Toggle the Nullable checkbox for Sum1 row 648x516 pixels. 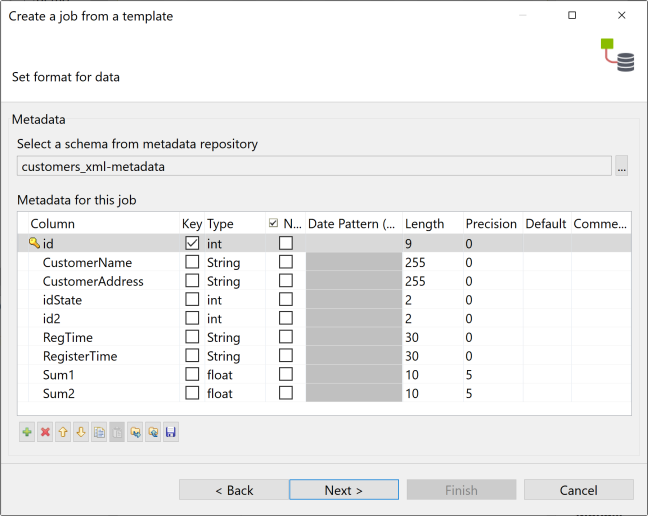click(286, 375)
